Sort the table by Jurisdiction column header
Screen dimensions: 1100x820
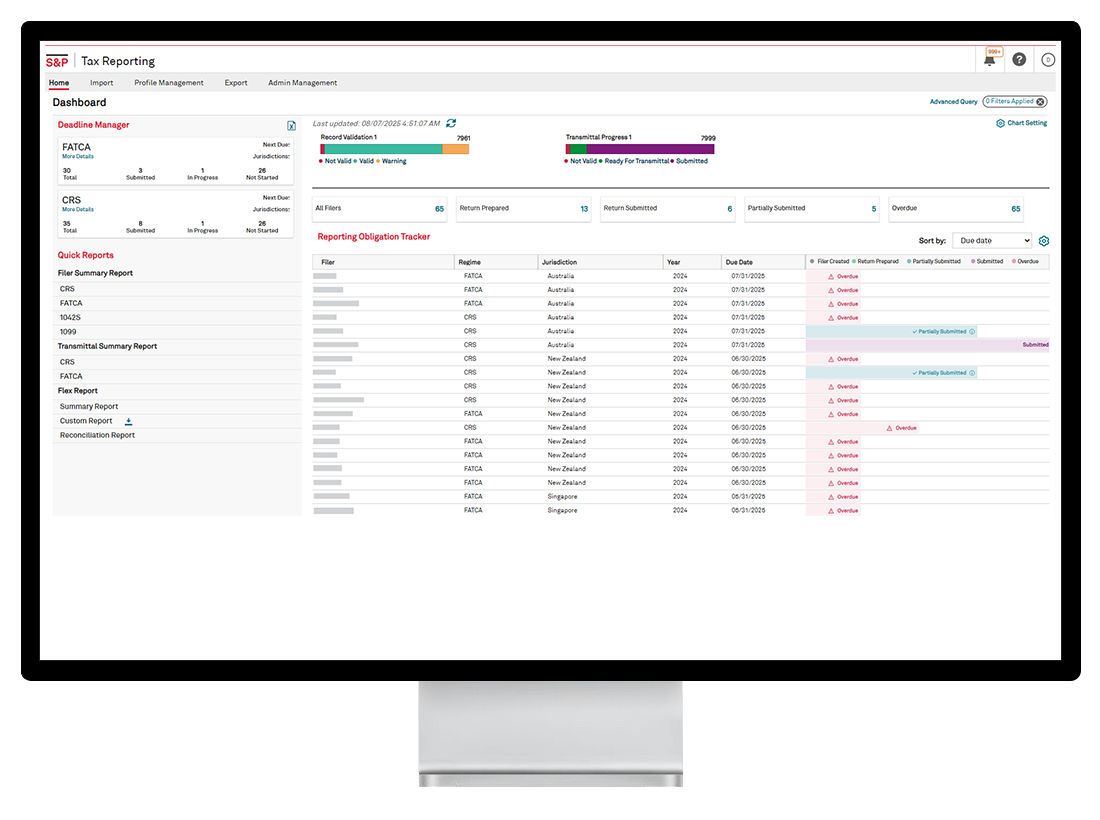[x=560, y=262]
